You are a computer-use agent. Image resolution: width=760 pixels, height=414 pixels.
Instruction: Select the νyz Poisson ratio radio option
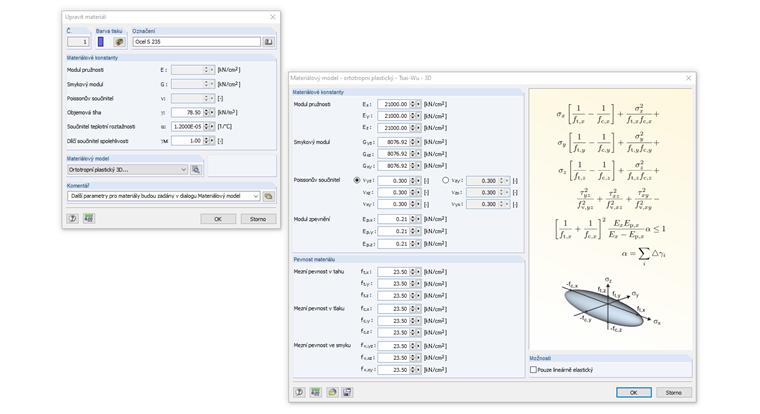pyautogui.click(x=357, y=180)
